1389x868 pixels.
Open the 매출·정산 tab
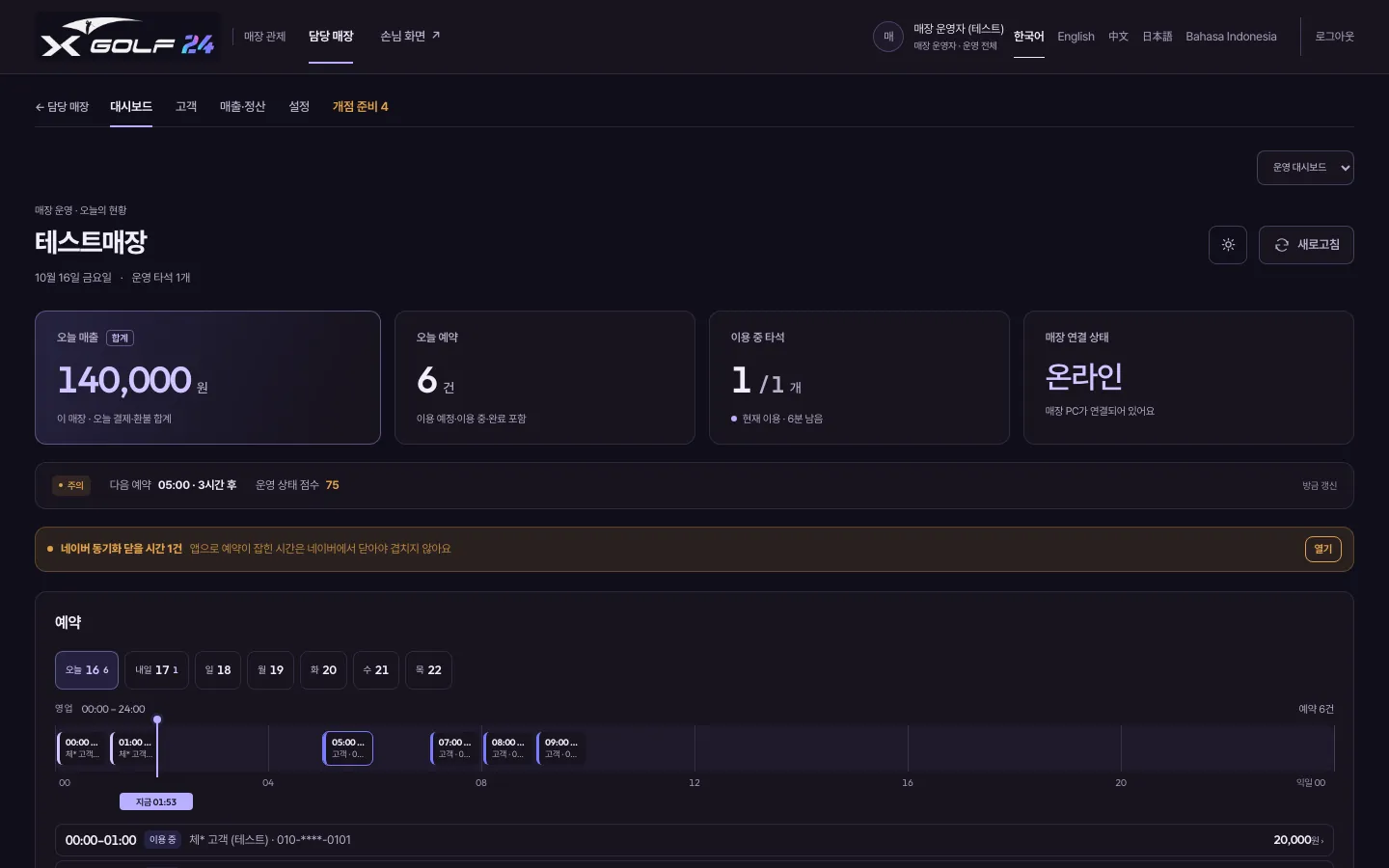242,107
